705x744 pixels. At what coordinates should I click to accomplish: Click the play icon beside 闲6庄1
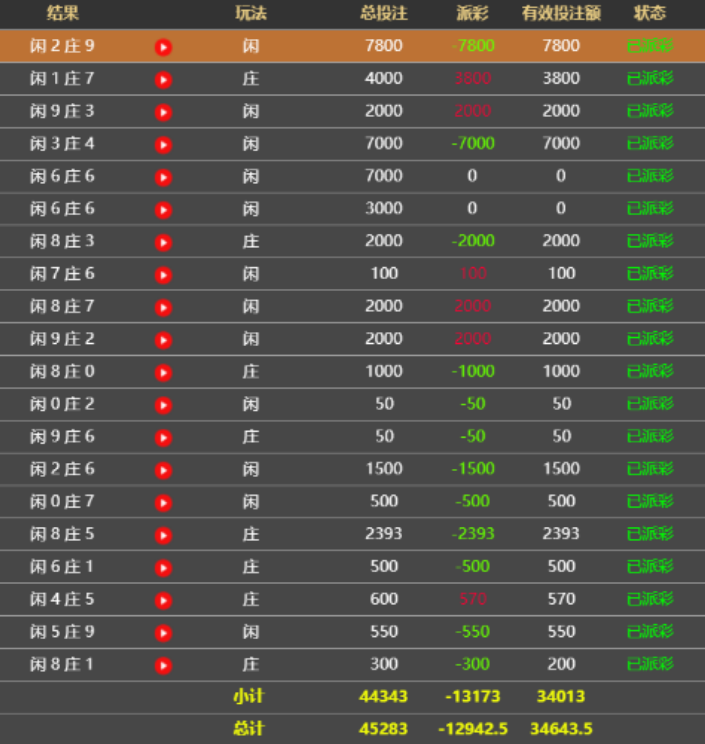[x=163, y=568]
